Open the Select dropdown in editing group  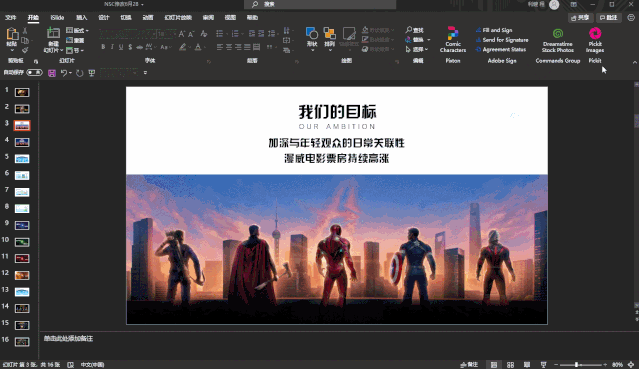coord(416,49)
